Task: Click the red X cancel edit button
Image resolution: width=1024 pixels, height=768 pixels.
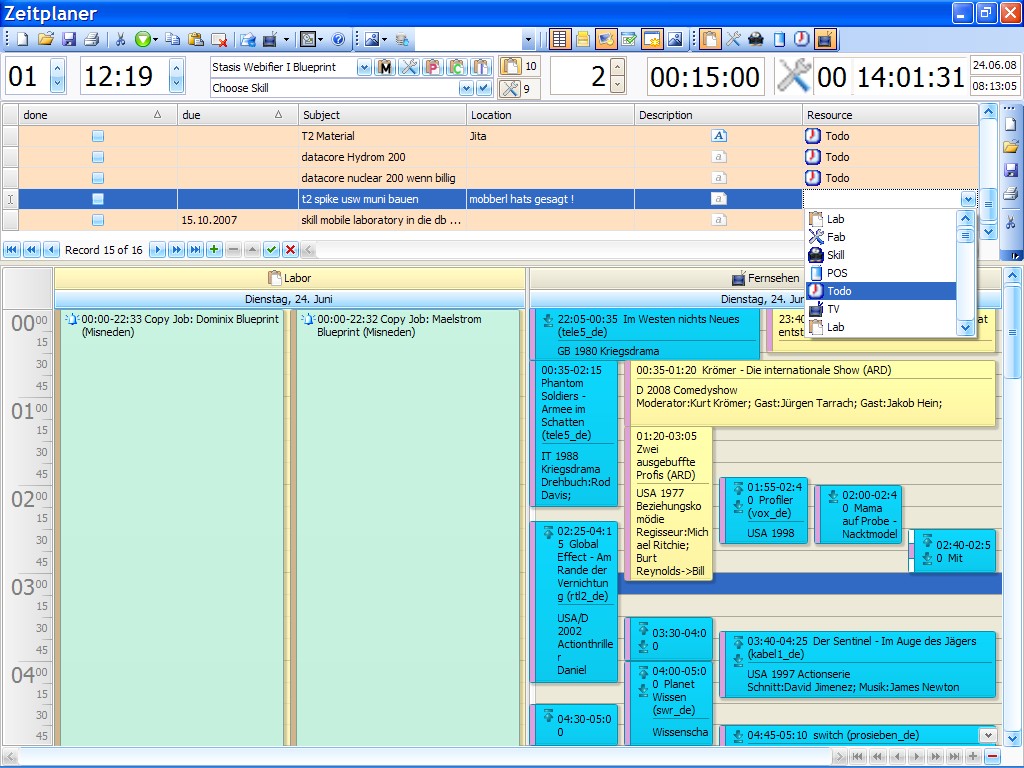Action: [x=290, y=250]
